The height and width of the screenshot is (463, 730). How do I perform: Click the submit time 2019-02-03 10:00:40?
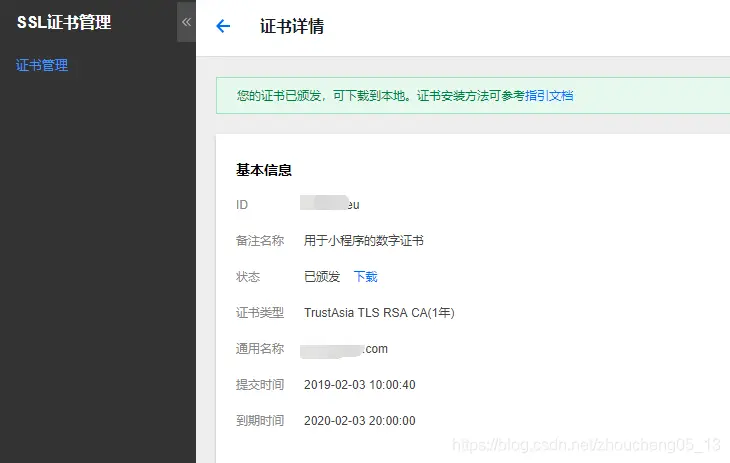[359, 385]
